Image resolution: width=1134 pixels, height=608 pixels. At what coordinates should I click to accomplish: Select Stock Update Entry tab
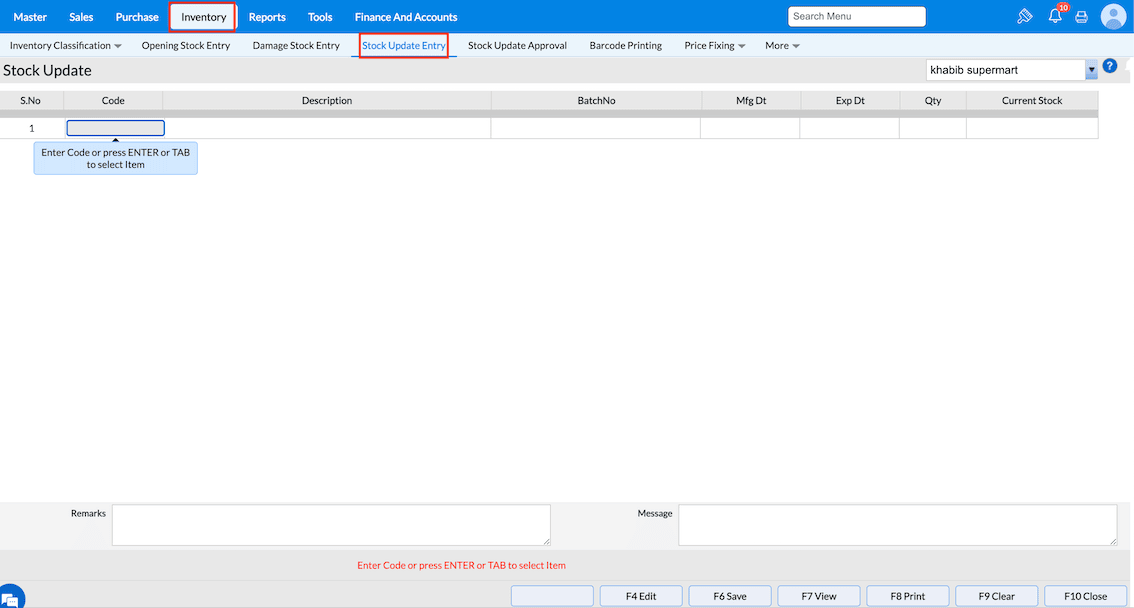point(404,46)
